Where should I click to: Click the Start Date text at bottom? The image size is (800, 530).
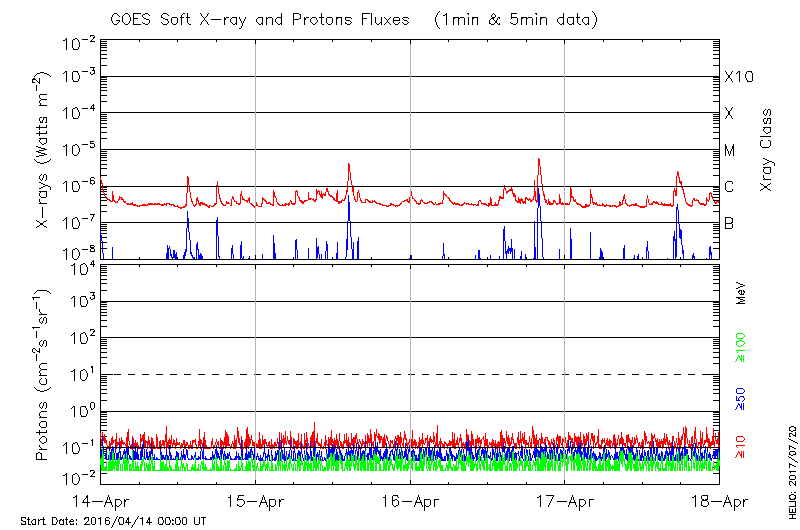pyautogui.click(x=113, y=522)
